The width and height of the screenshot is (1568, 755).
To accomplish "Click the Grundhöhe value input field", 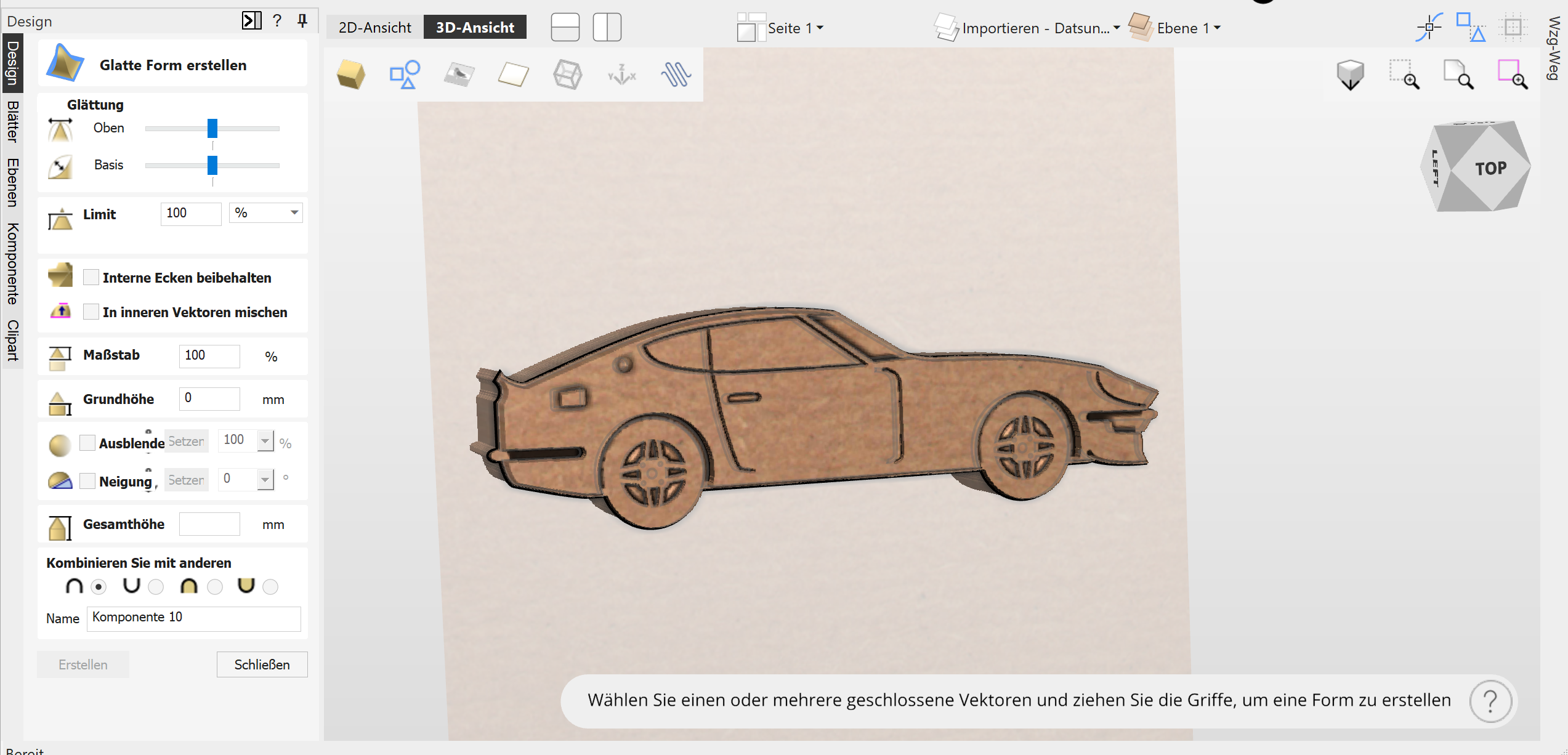I will pyautogui.click(x=209, y=398).
